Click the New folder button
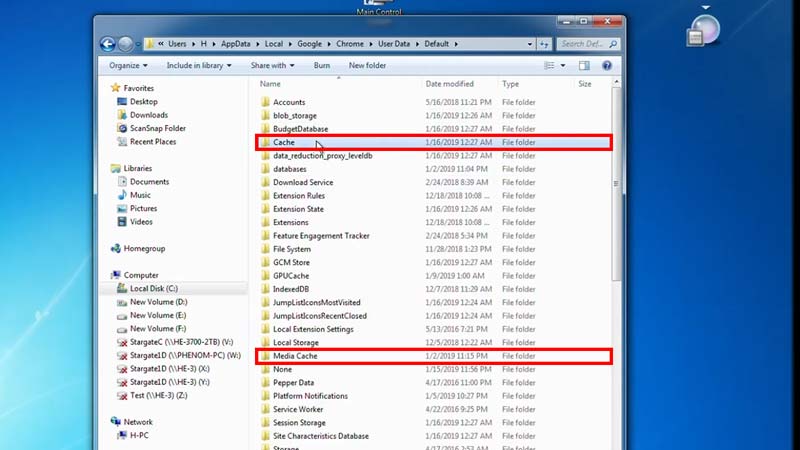 coord(367,65)
